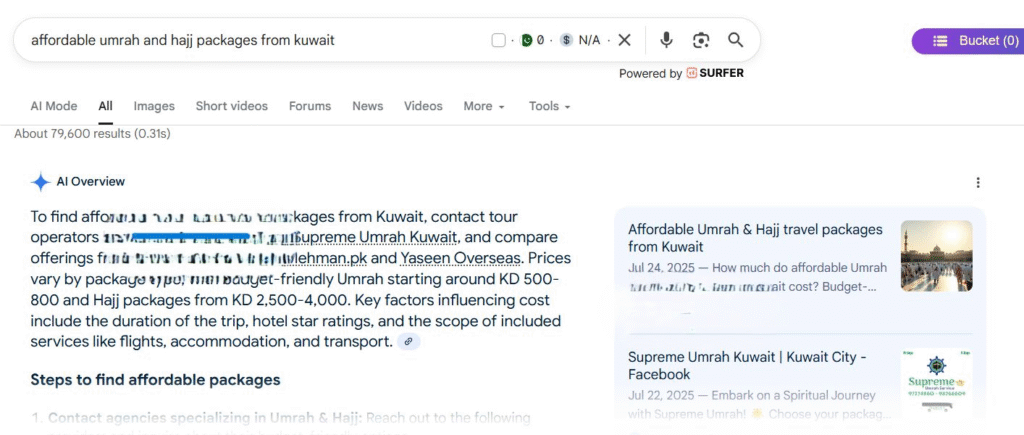Viewport: 1024px width, 435px height.
Task: Open the AI Overview three-dot options menu
Action: 977,182
